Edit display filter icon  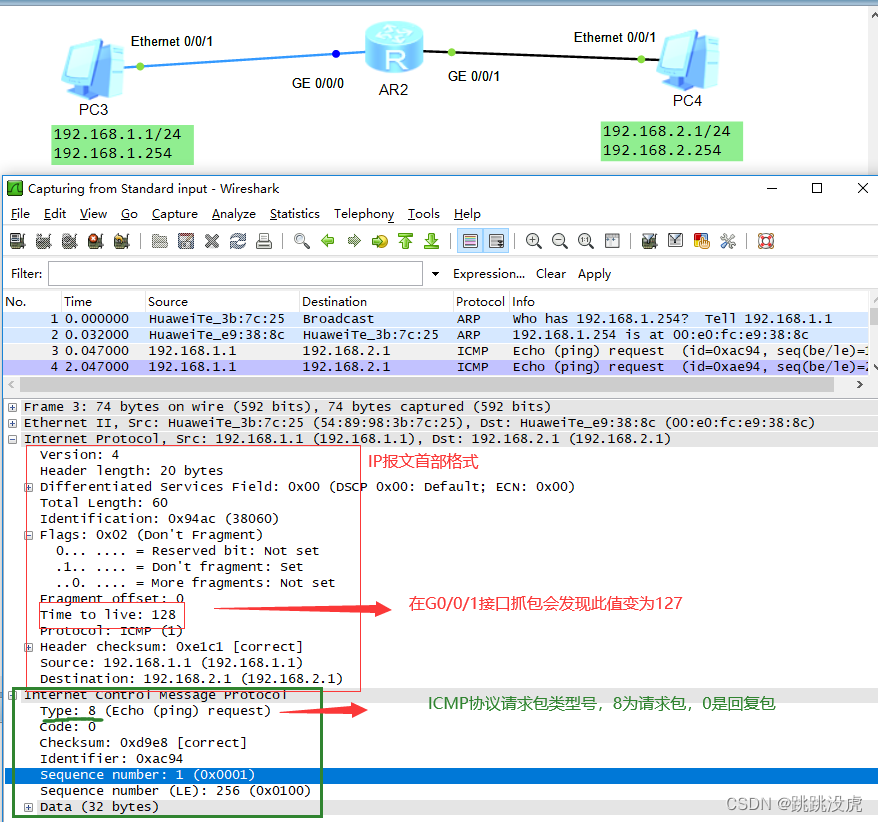click(675, 241)
